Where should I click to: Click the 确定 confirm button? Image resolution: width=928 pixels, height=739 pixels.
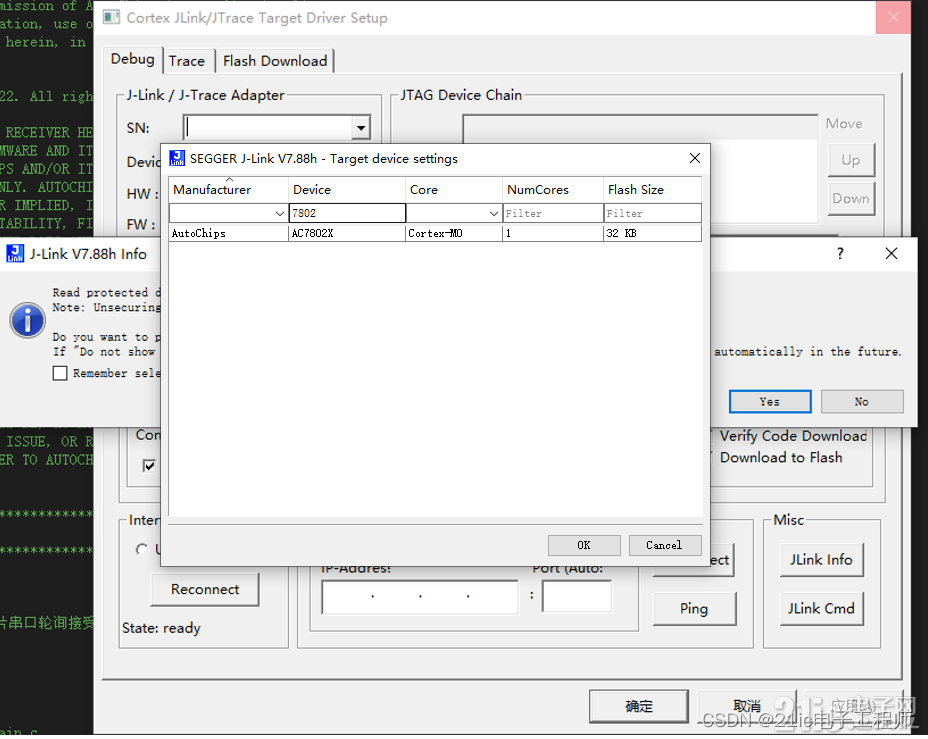(639, 706)
